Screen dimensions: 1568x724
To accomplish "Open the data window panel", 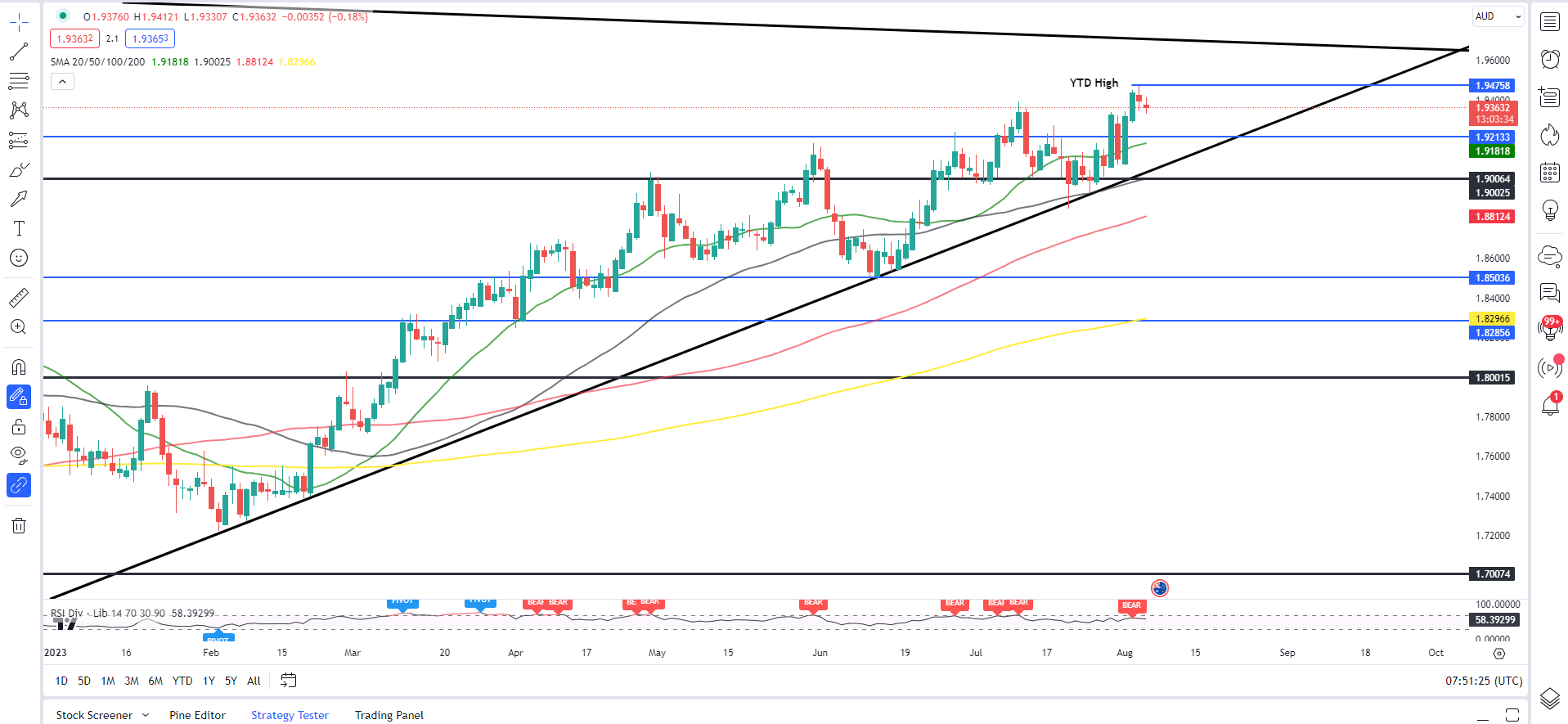I will (1550, 97).
